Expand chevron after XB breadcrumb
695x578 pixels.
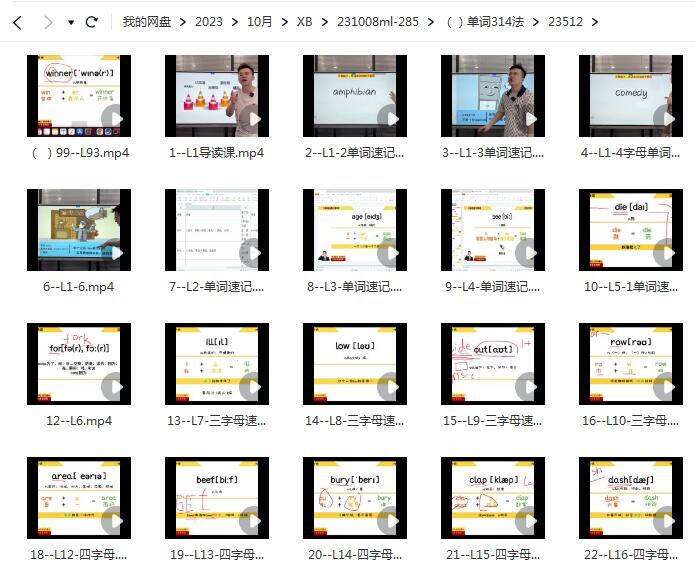[x=324, y=22]
